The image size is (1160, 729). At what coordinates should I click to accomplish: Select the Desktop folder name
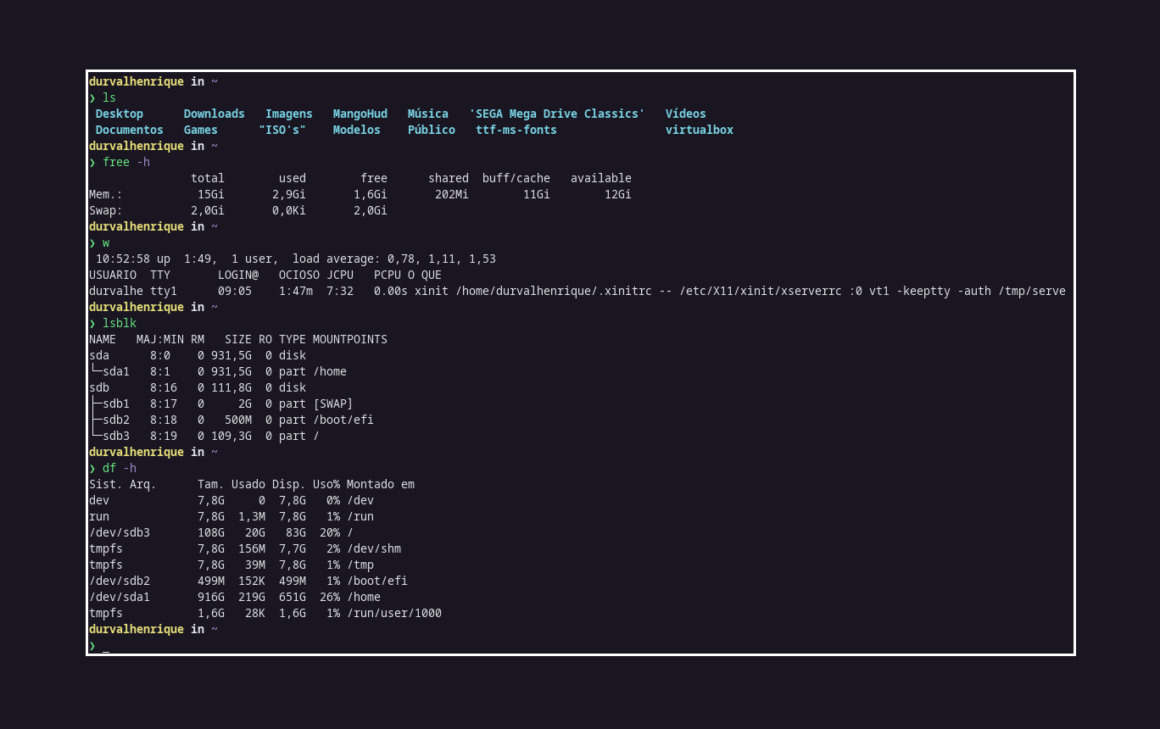pos(119,113)
